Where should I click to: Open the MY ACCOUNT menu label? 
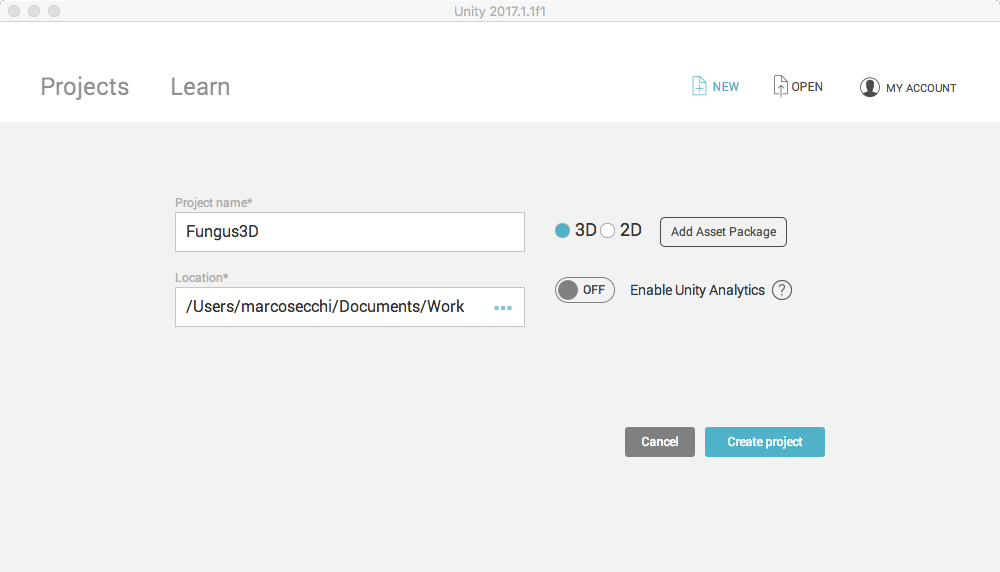click(921, 88)
